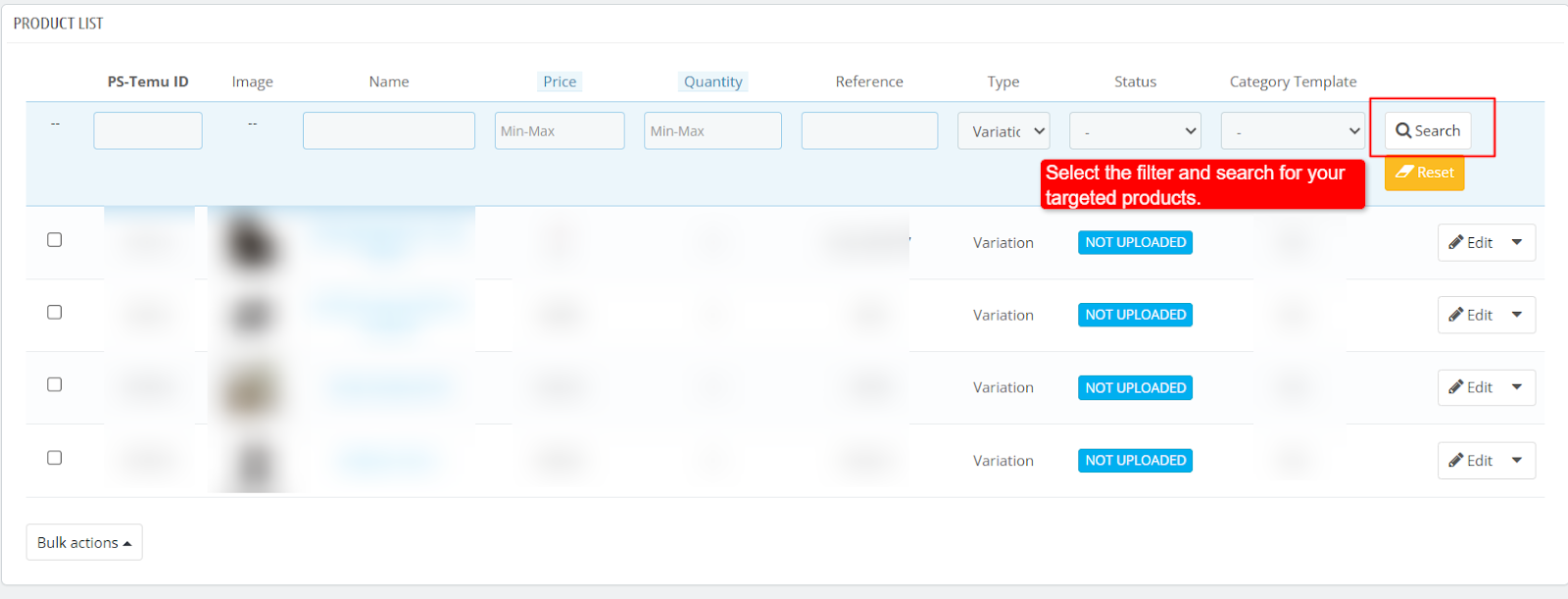Screen dimensions: 1568x599
Task: Tick the second product row checkbox
Action: tap(55, 312)
